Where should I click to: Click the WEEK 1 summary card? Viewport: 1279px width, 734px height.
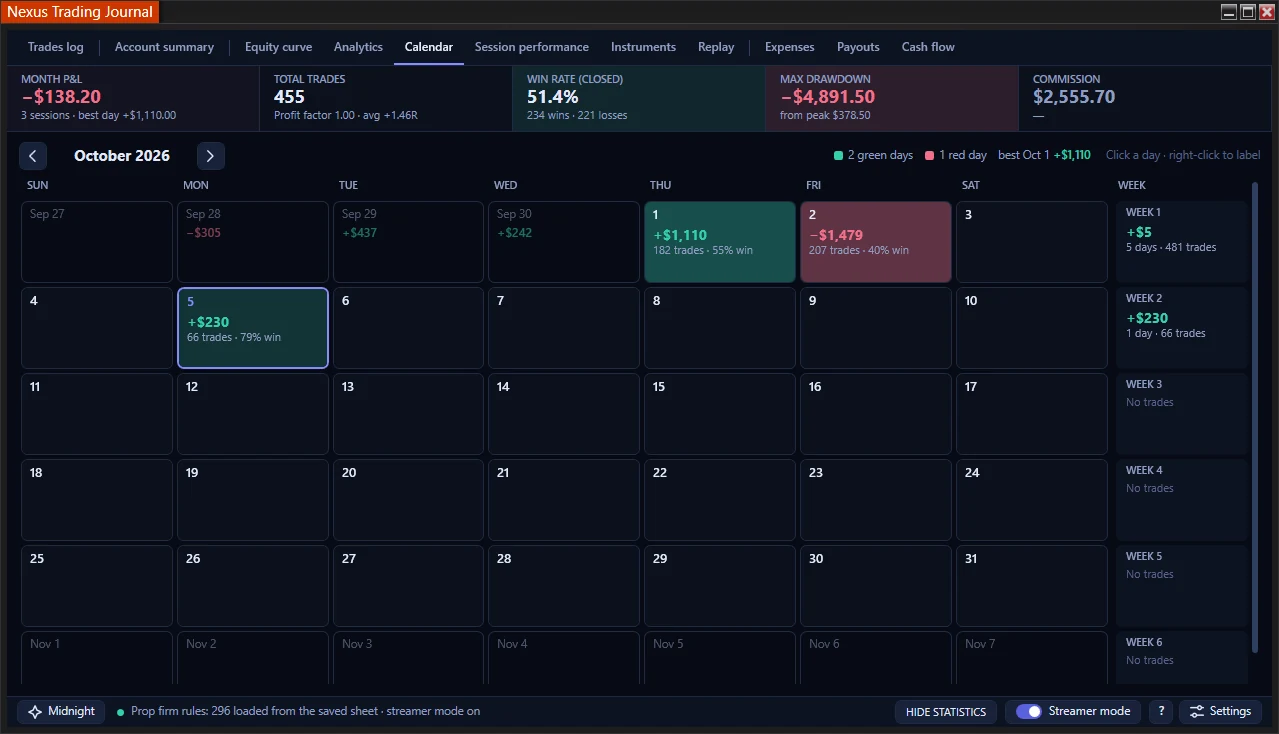tap(1182, 242)
